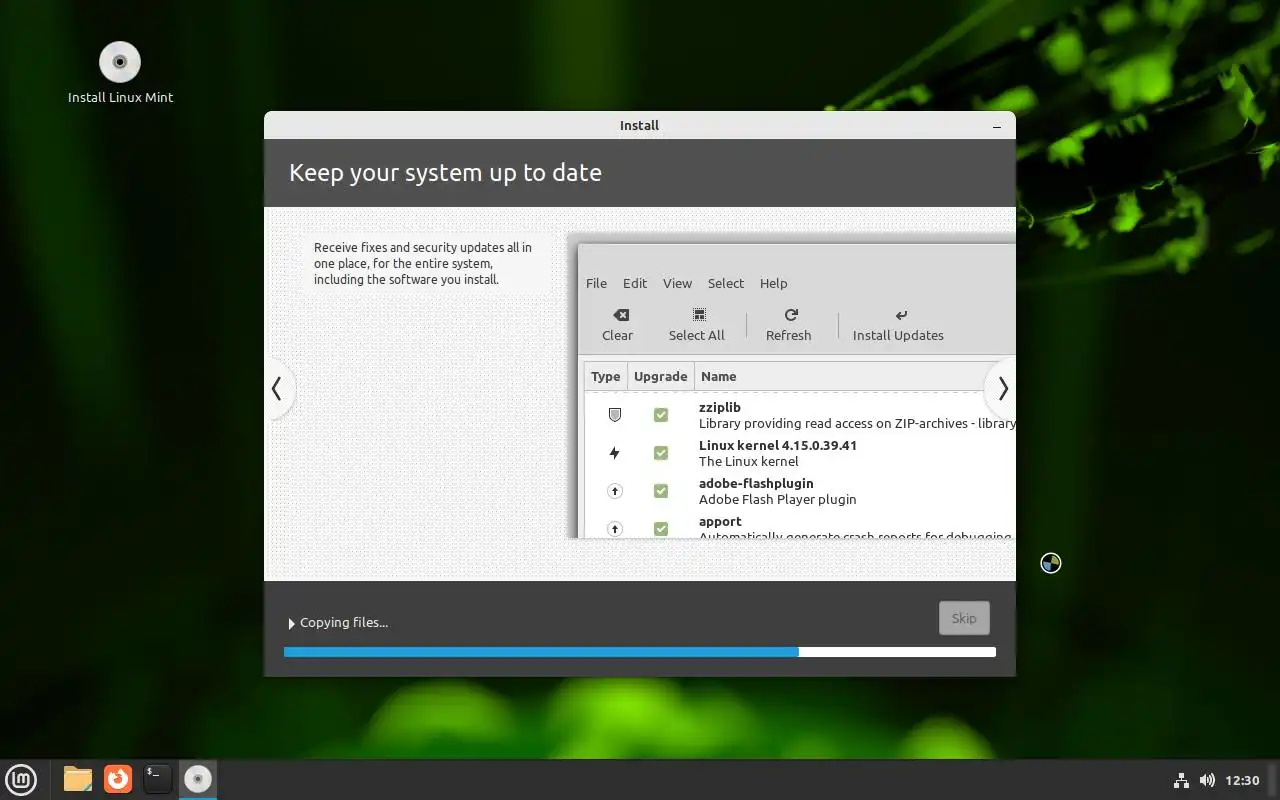
Task: Select the apport package name
Action: [x=720, y=521]
